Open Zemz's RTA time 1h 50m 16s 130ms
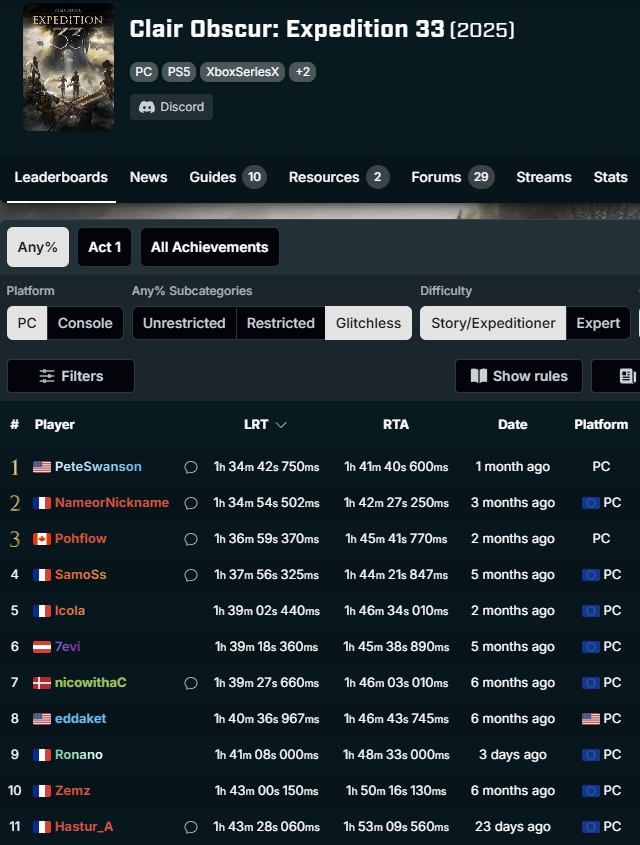This screenshot has width=640, height=845. [x=396, y=791]
